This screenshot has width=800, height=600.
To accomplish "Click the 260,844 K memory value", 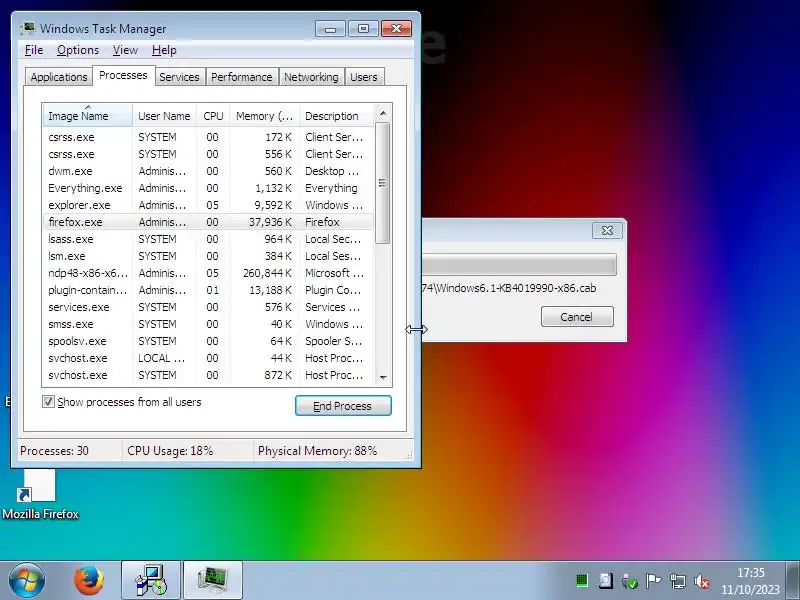I will (267, 273).
